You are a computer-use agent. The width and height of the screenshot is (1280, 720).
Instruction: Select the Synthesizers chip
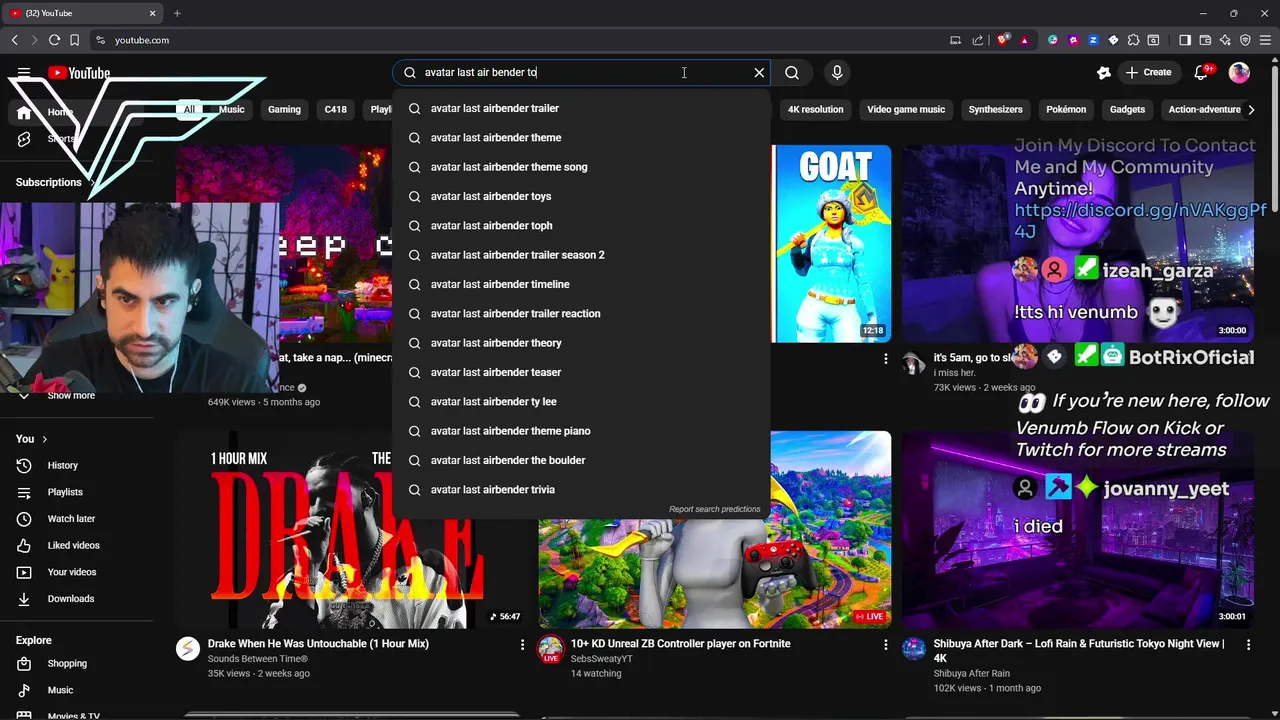coord(995,109)
